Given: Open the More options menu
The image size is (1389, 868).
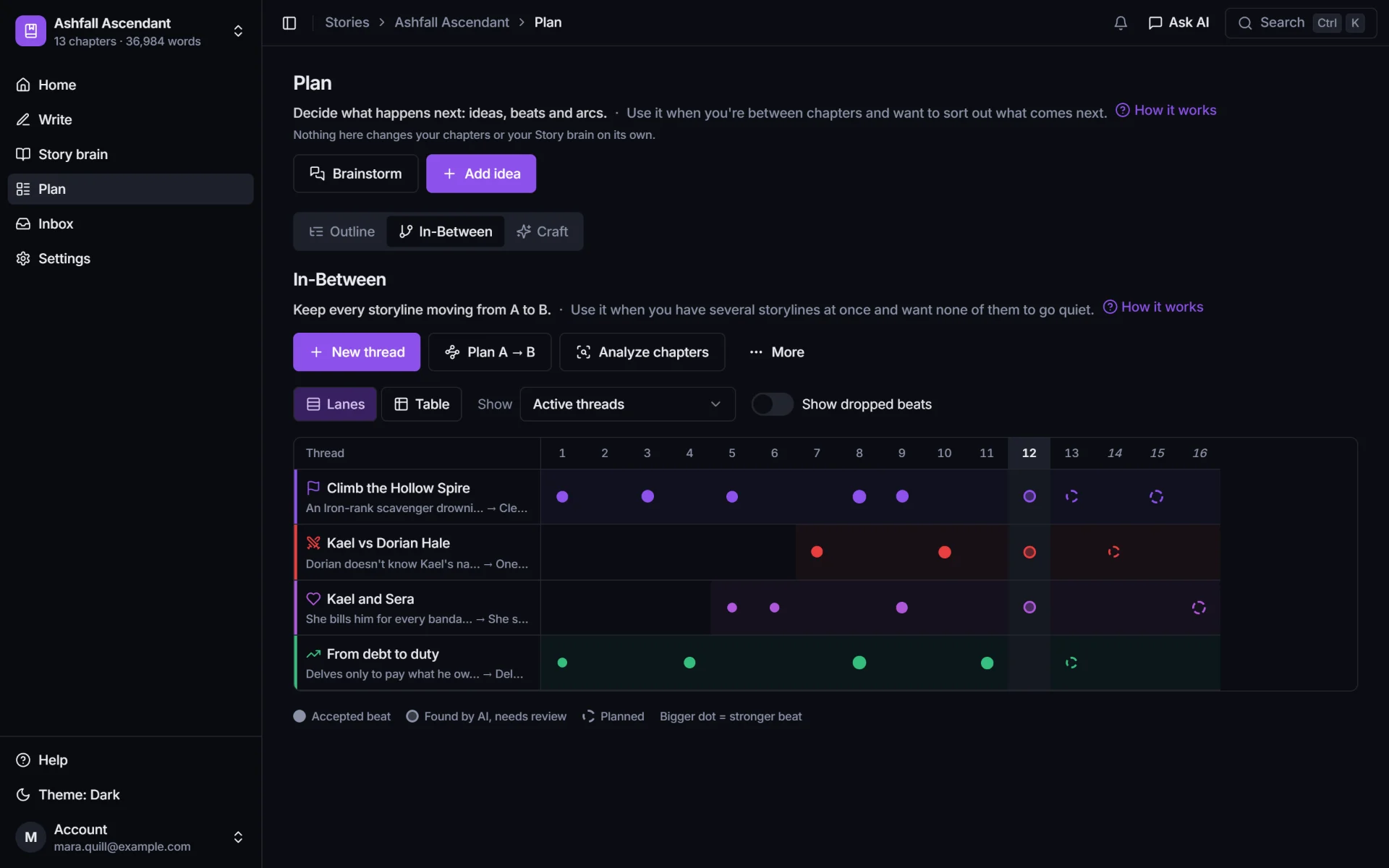Looking at the screenshot, I should point(777,352).
